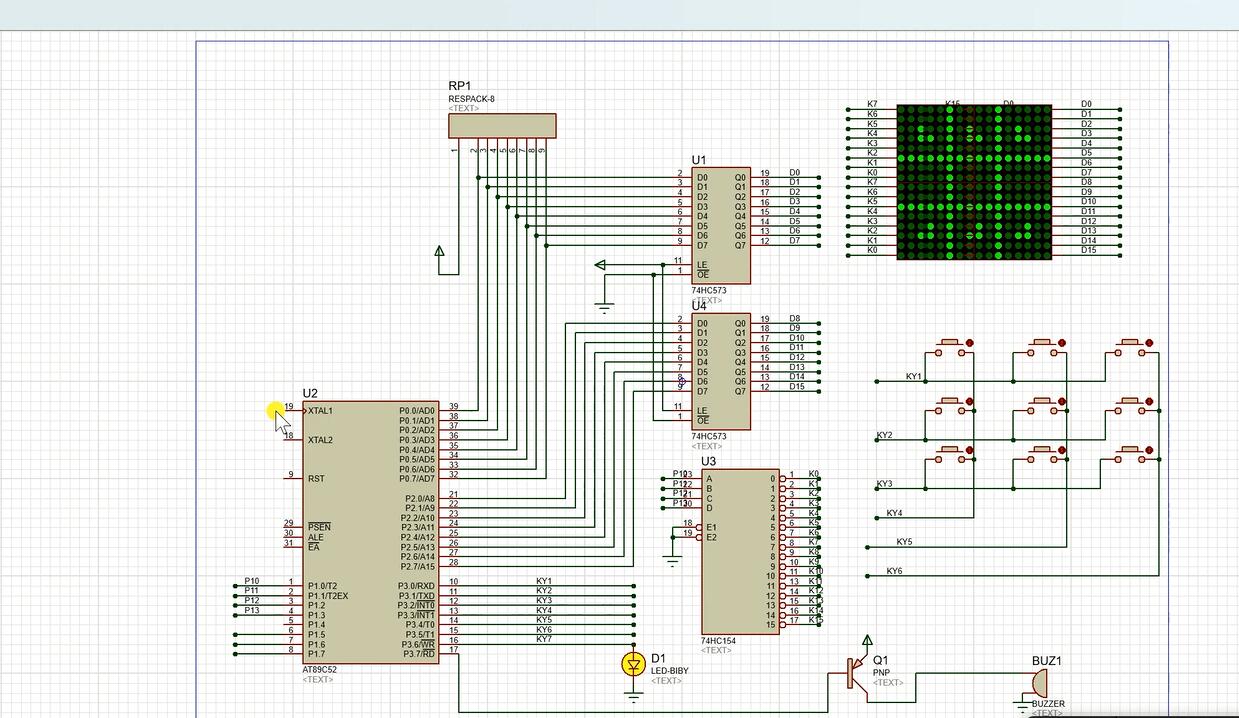Click the KY5 net label in keypad
The image size is (1239, 718).
tap(904, 542)
